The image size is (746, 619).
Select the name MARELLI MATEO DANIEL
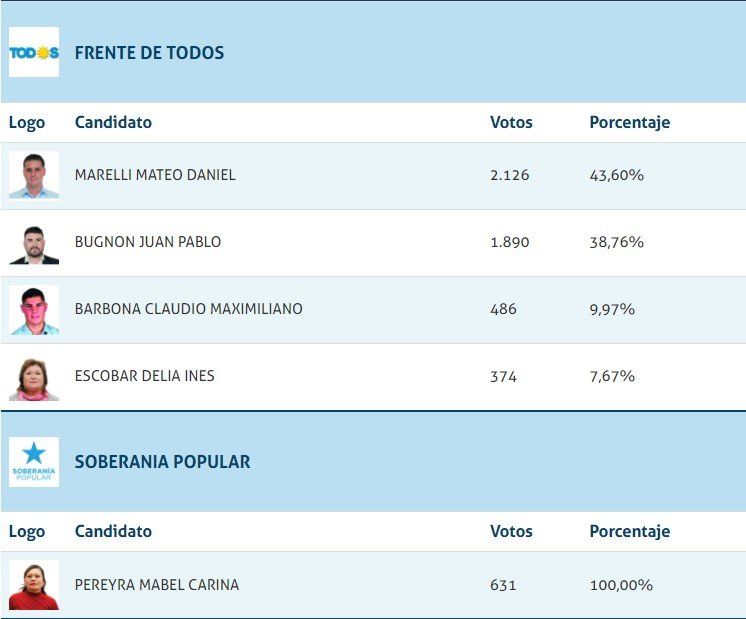tap(155, 175)
